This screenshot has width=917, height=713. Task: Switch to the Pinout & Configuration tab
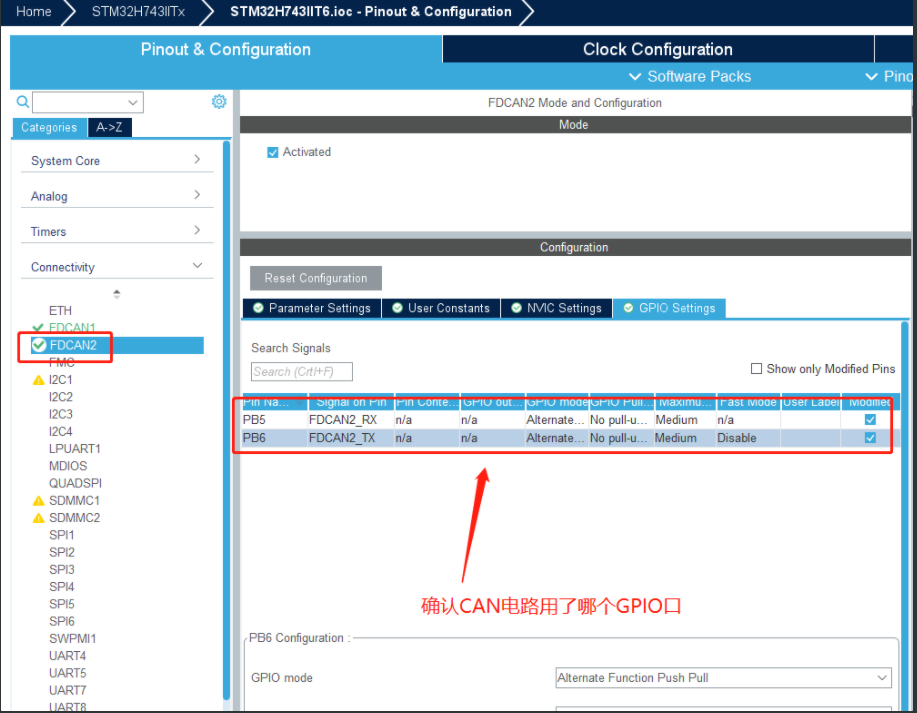tap(226, 49)
